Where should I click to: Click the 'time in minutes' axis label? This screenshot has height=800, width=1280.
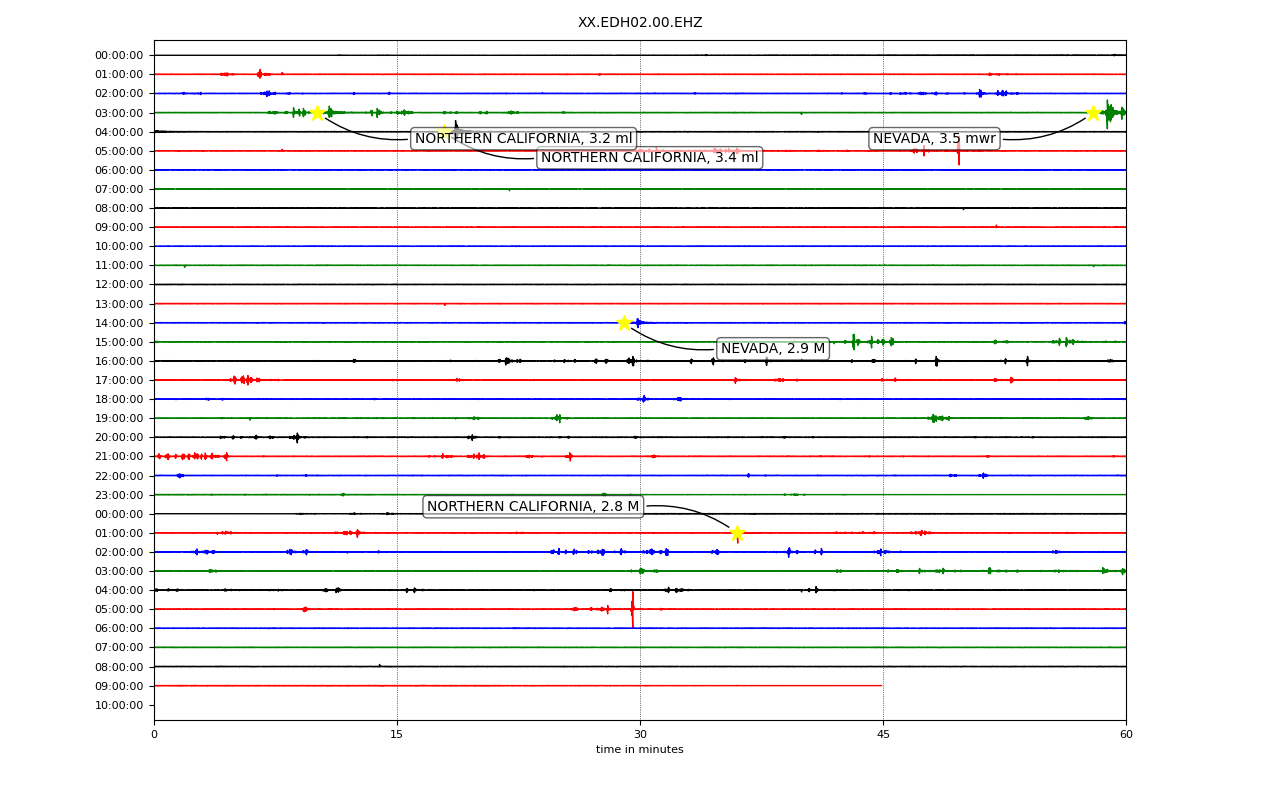click(x=640, y=750)
